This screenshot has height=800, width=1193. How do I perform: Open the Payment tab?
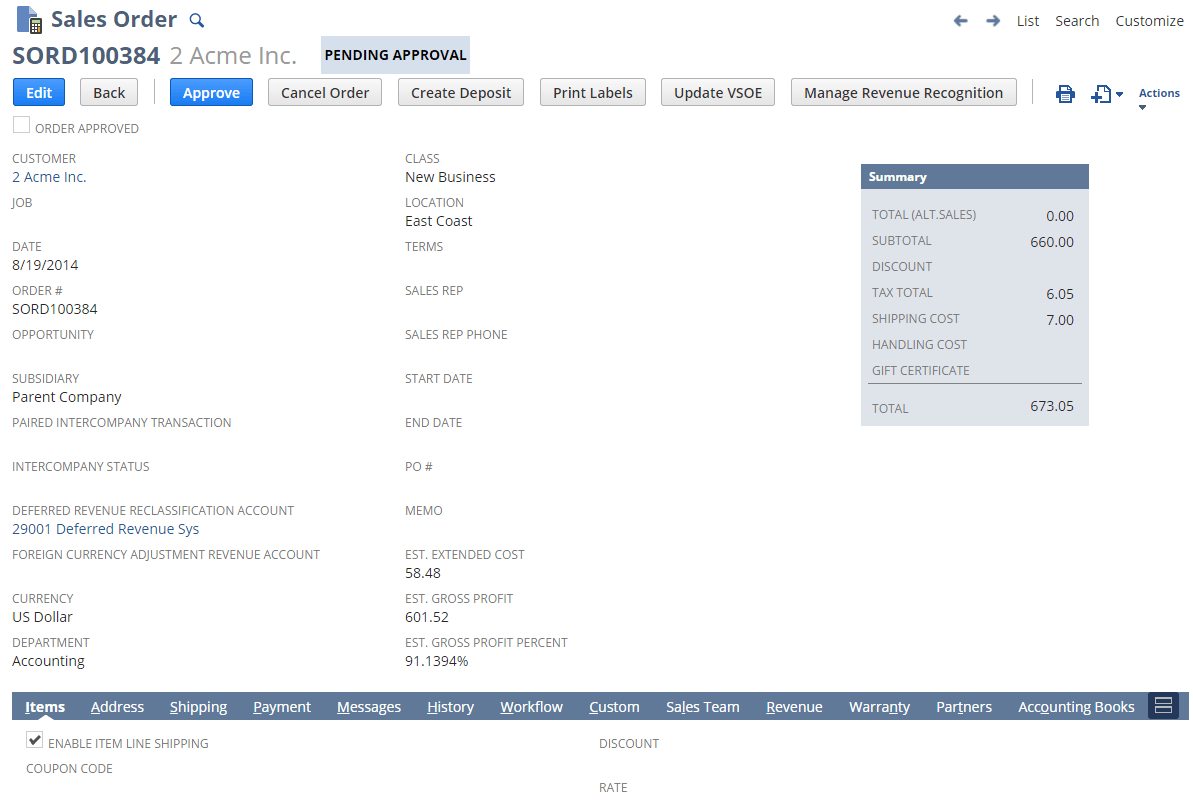point(282,706)
